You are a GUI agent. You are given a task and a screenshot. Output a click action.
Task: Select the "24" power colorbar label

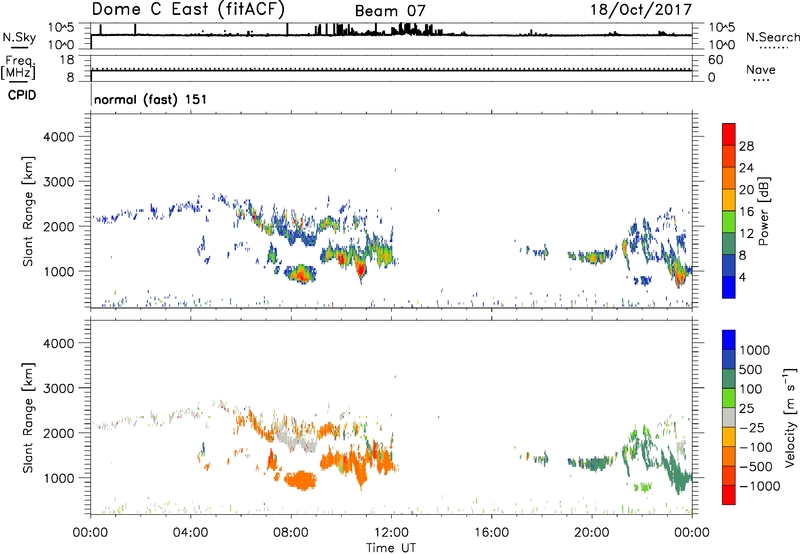(746, 168)
